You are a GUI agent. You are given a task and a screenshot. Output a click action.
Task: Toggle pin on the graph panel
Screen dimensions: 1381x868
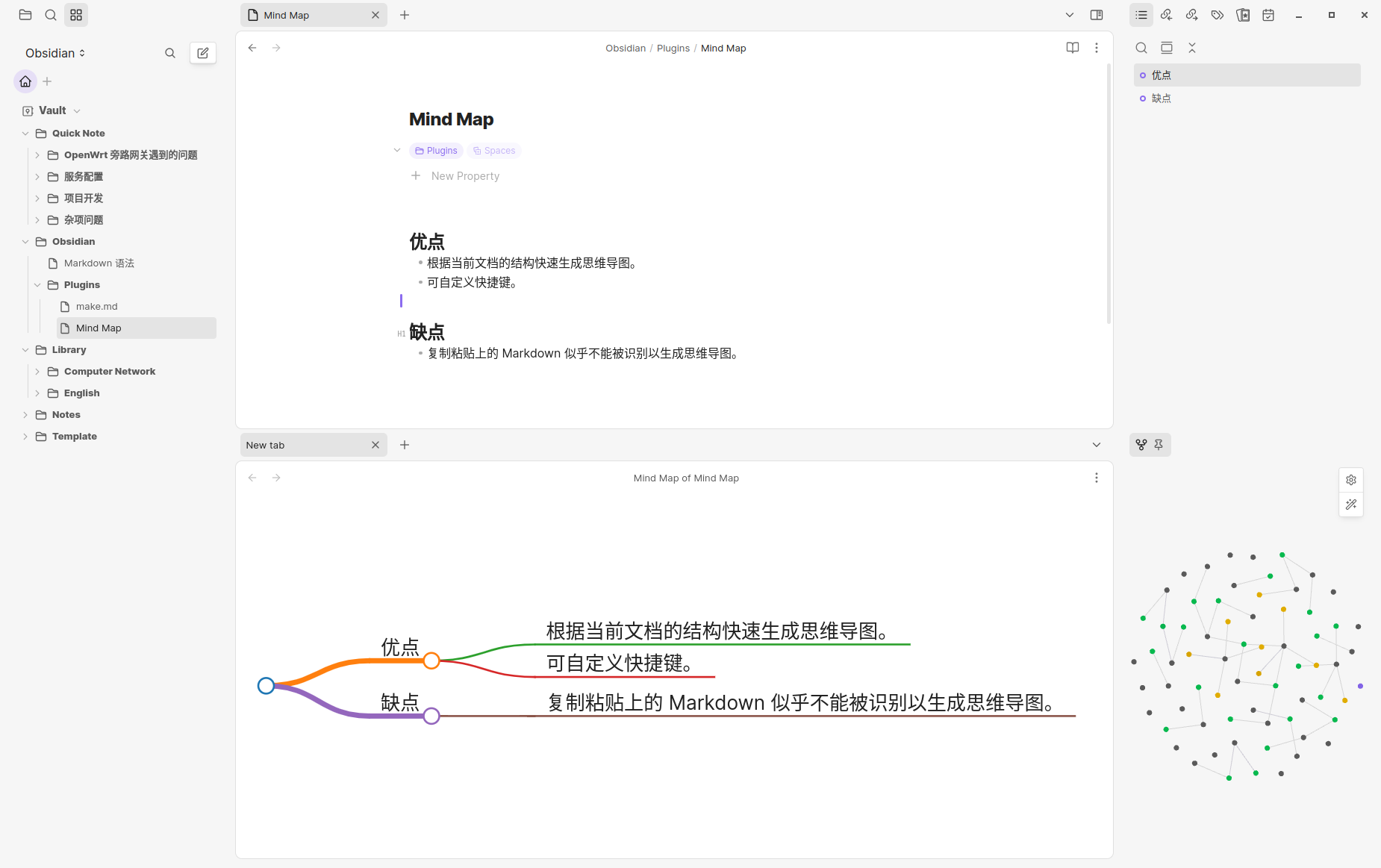(x=1159, y=445)
